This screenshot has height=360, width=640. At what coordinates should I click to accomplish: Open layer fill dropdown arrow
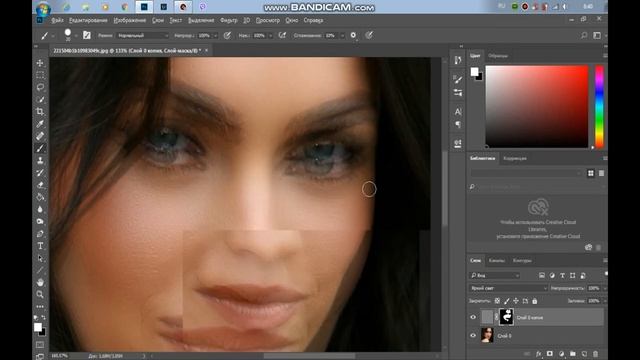[x=605, y=301]
